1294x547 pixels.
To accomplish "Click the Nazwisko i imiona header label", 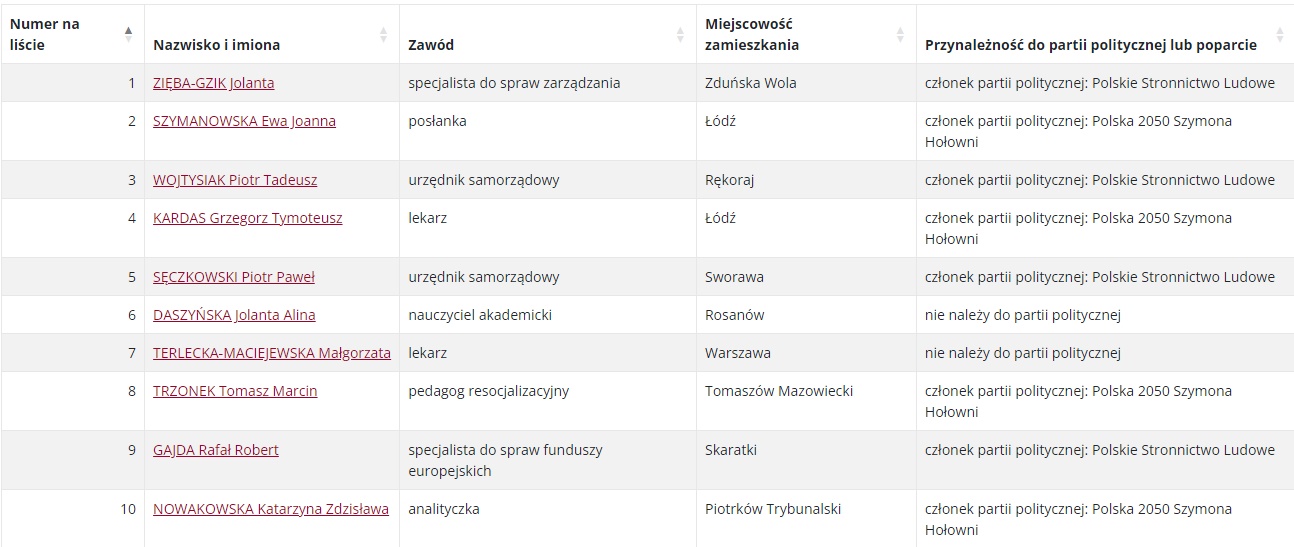I will point(217,45).
